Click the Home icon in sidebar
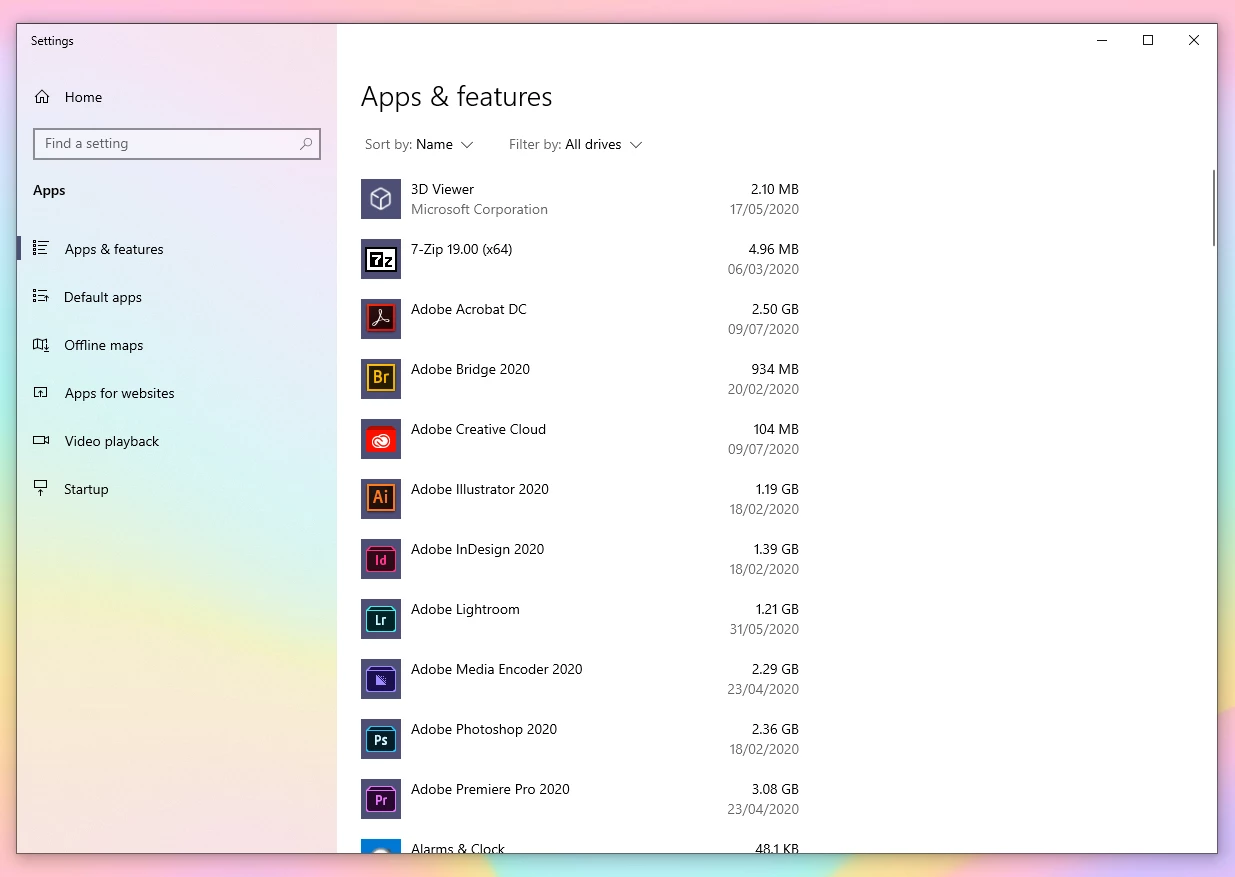 42,97
